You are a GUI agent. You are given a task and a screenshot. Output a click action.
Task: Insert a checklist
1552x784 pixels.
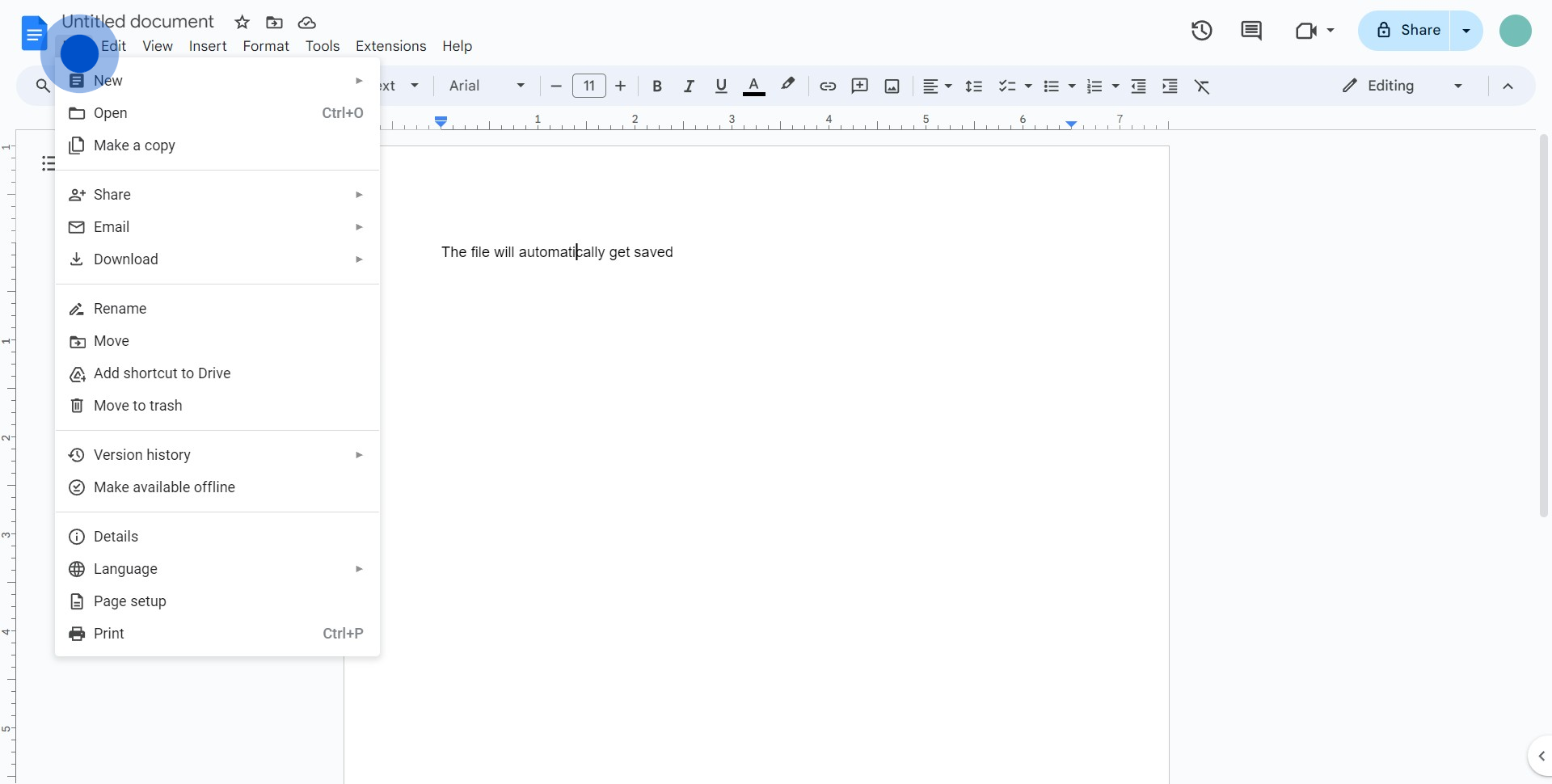(1006, 86)
